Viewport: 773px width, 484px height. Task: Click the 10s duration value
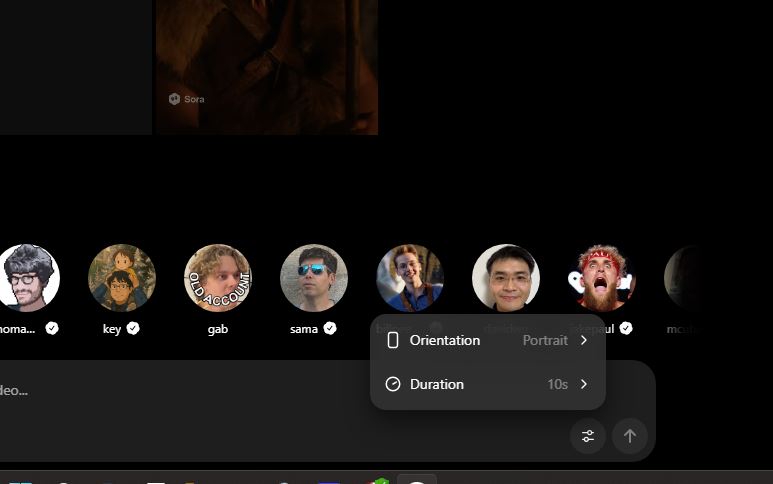[x=557, y=384]
